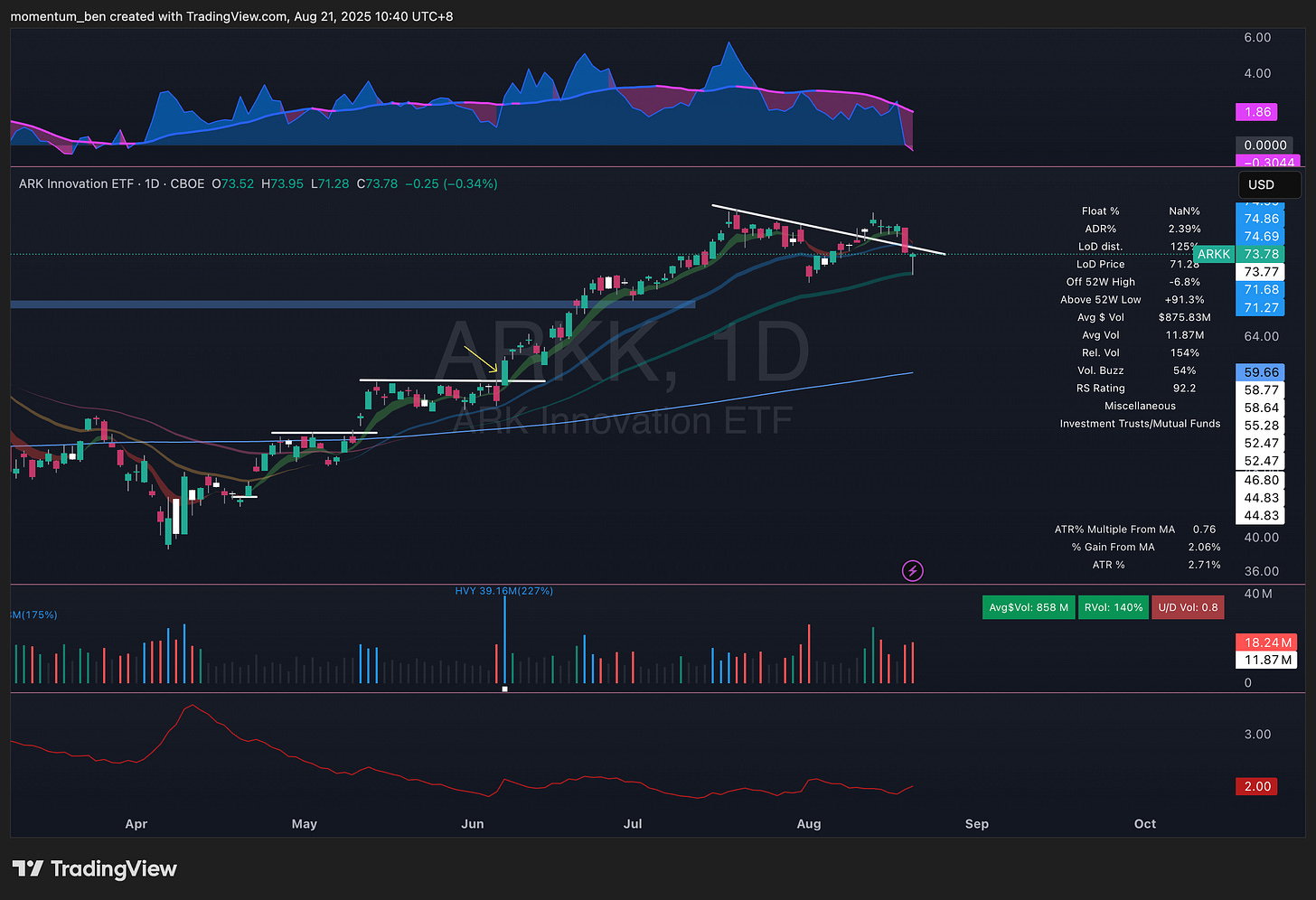Click the % Gain From MA value 2.06%
1316x900 pixels.
click(x=1204, y=547)
